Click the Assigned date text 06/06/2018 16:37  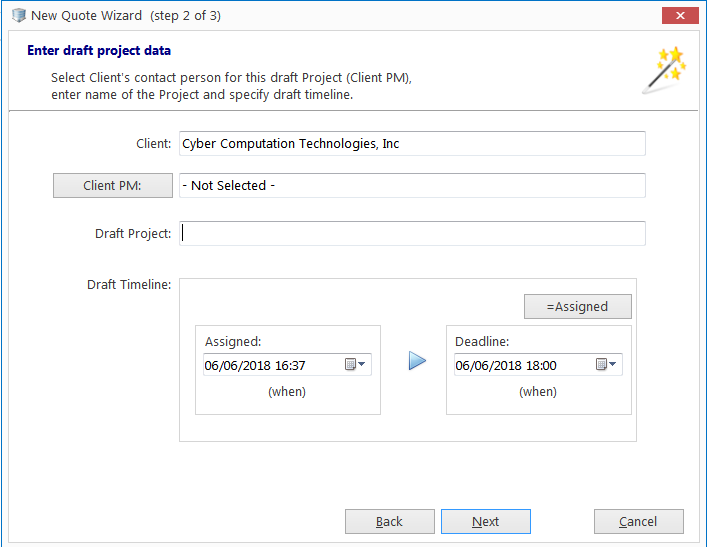255,365
